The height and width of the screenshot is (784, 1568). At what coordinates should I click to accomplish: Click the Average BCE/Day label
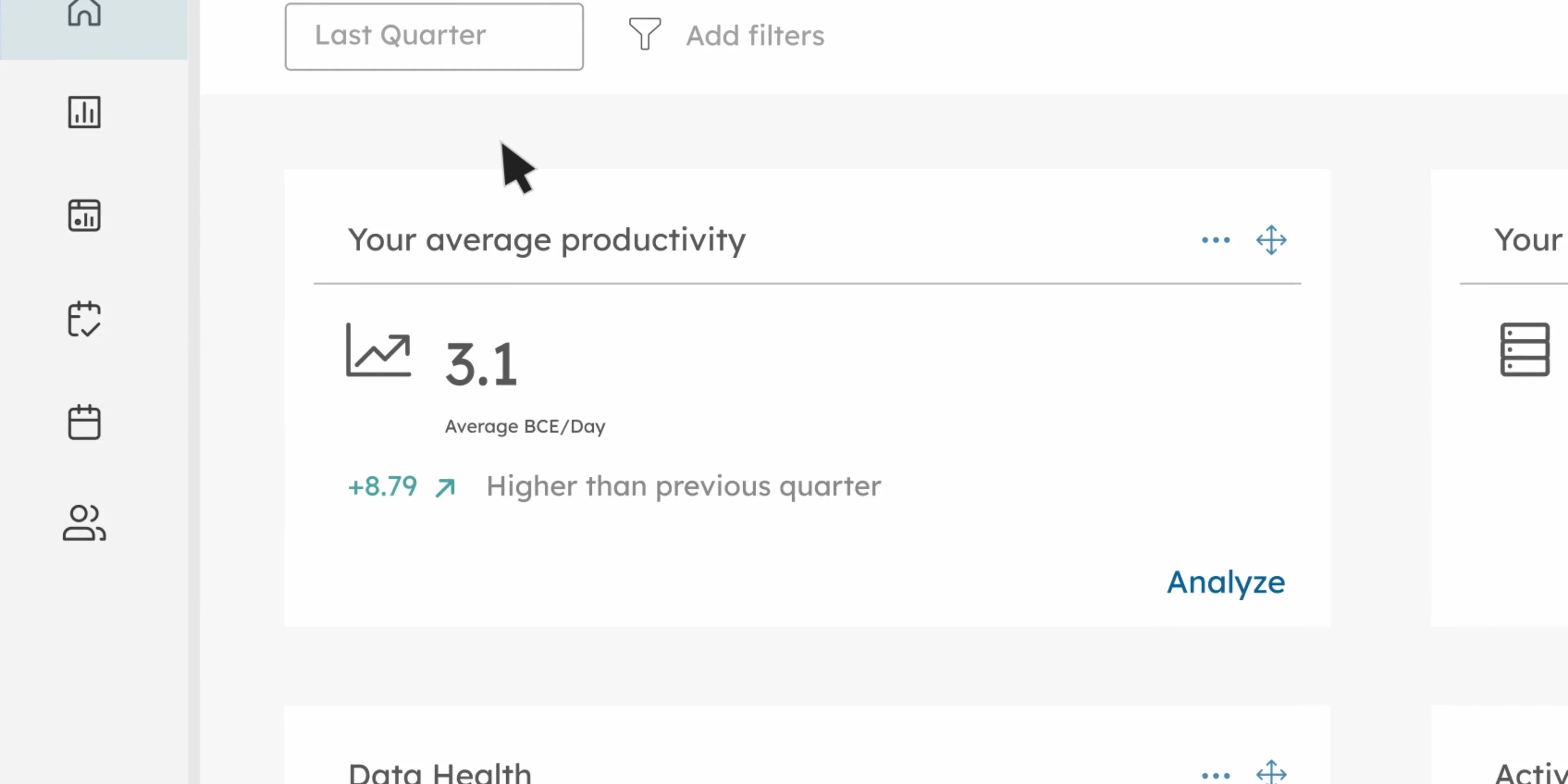pos(525,427)
